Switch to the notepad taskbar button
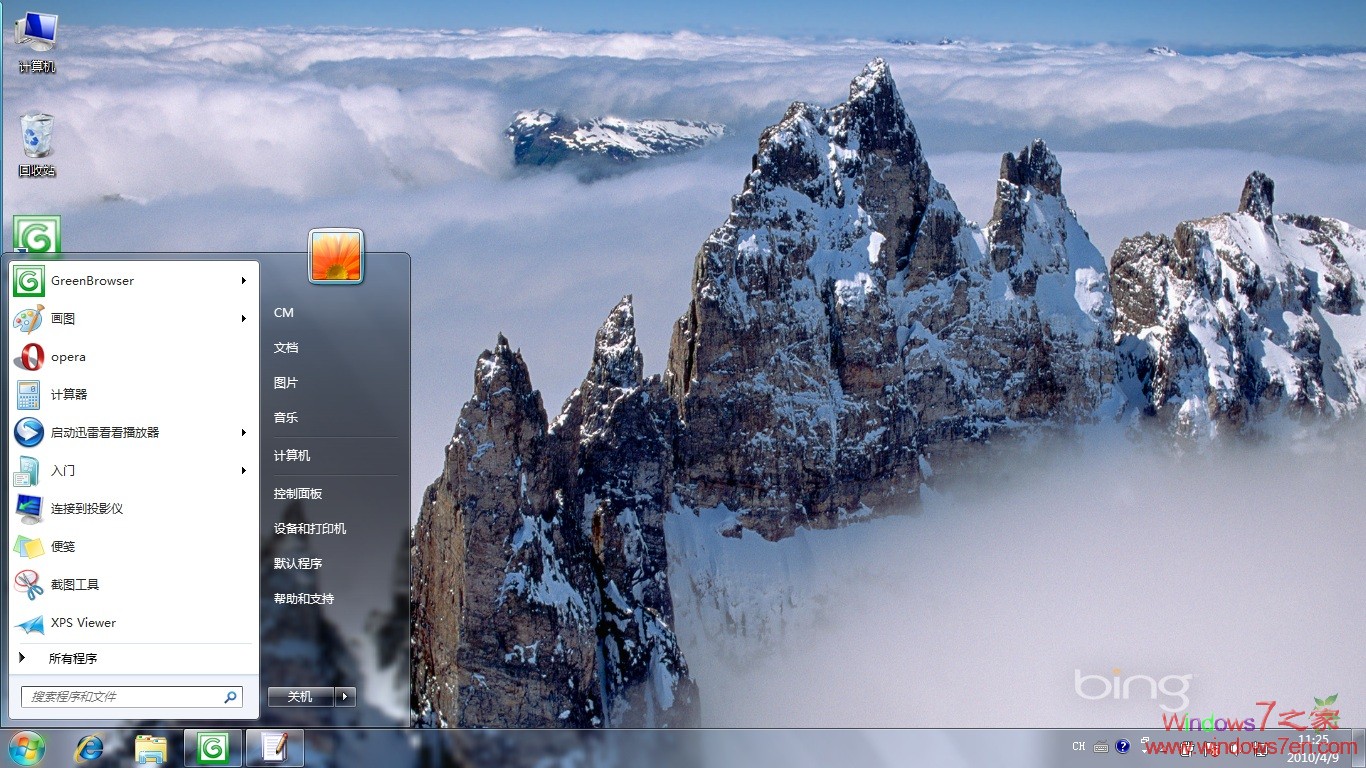The image size is (1366, 768). pyautogui.click(x=274, y=748)
